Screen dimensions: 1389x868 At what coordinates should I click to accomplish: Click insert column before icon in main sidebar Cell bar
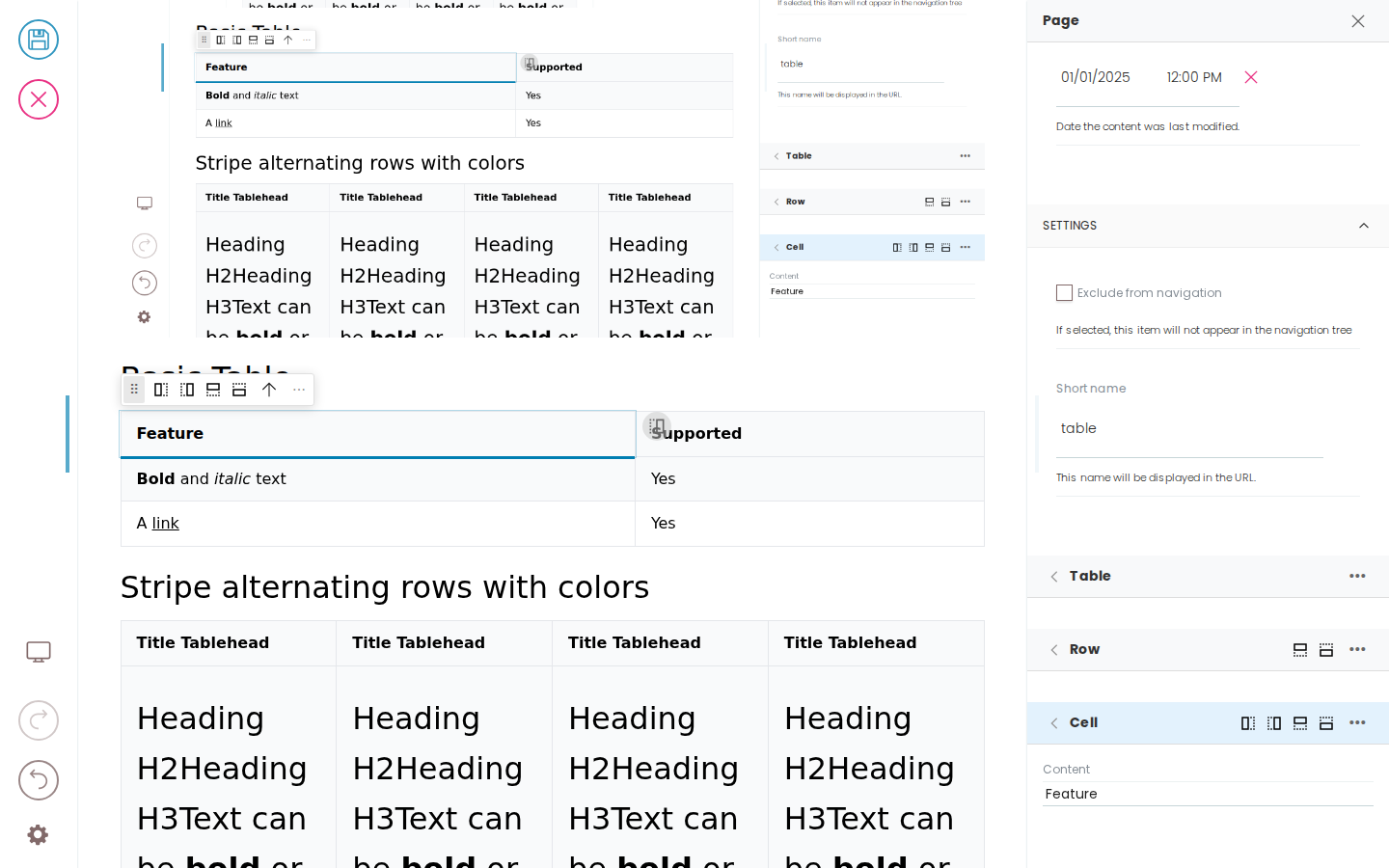pyautogui.click(x=1274, y=723)
